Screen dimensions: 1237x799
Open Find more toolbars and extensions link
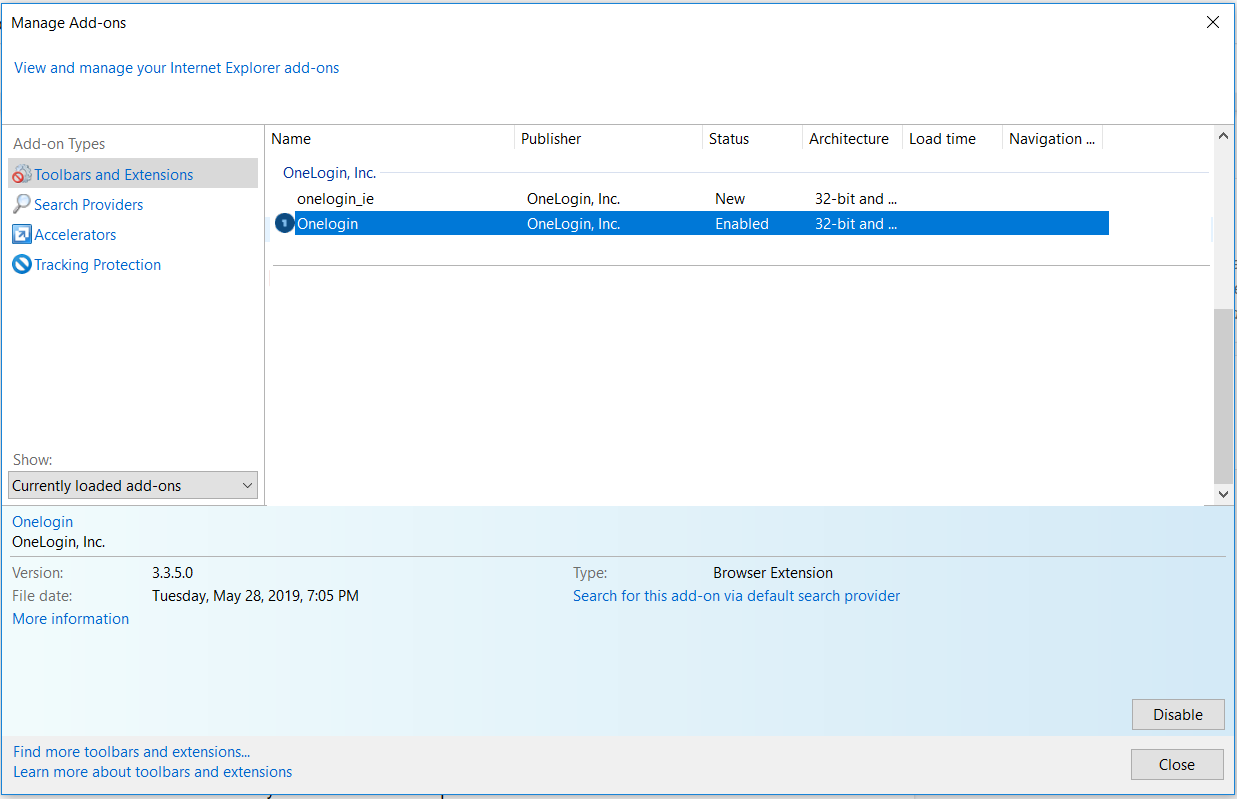(131, 752)
